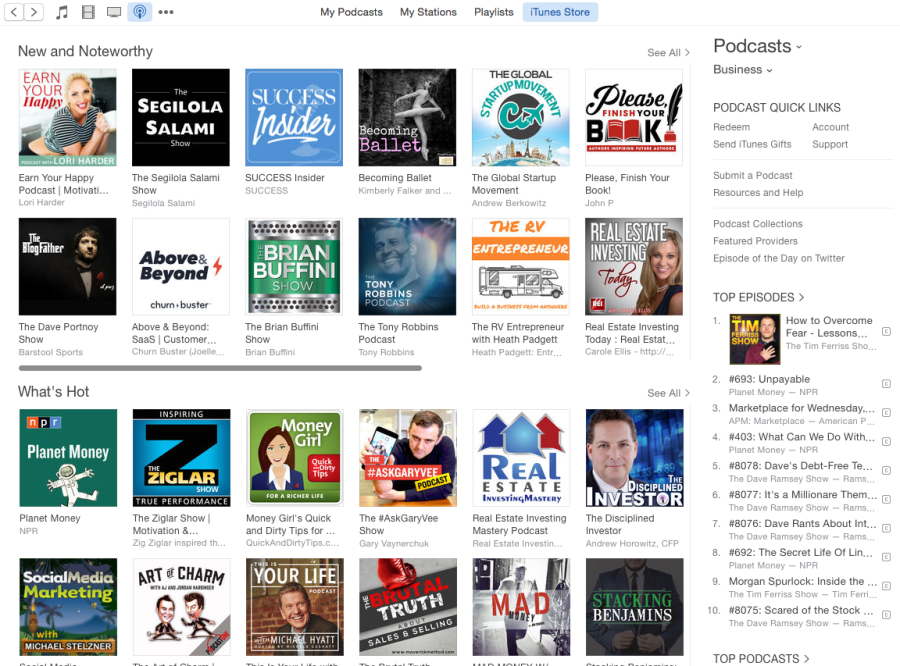
Task: Open The Segilola Salami Show artwork
Action: tap(181, 118)
